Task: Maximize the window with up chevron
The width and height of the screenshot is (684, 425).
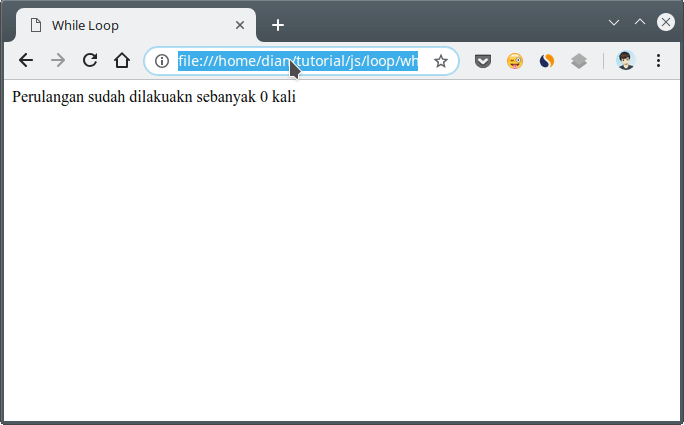Action: (x=640, y=22)
